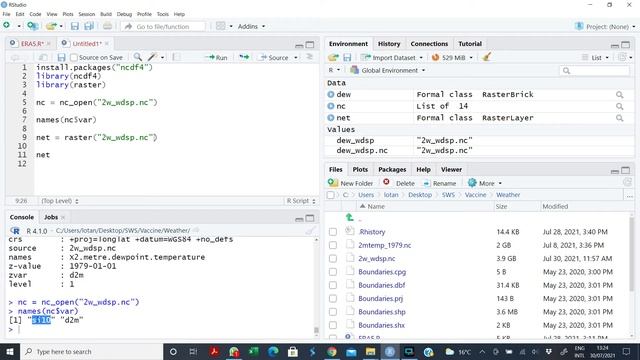Image resolution: width=640 pixels, height=360 pixels.
Task: Expand the Source button dropdown arrow
Action: [296, 58]
